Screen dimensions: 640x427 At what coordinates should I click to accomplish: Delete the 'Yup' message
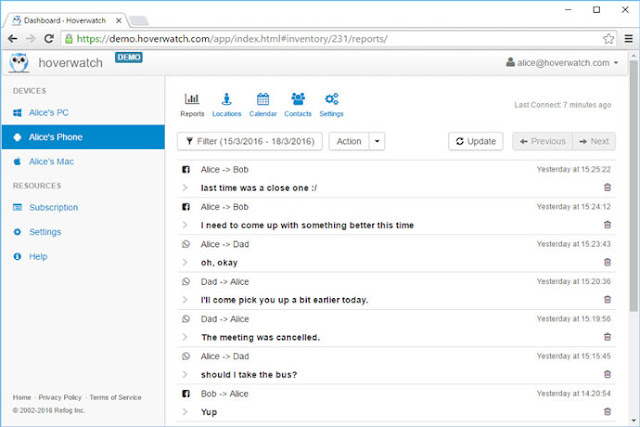[607, 411]
